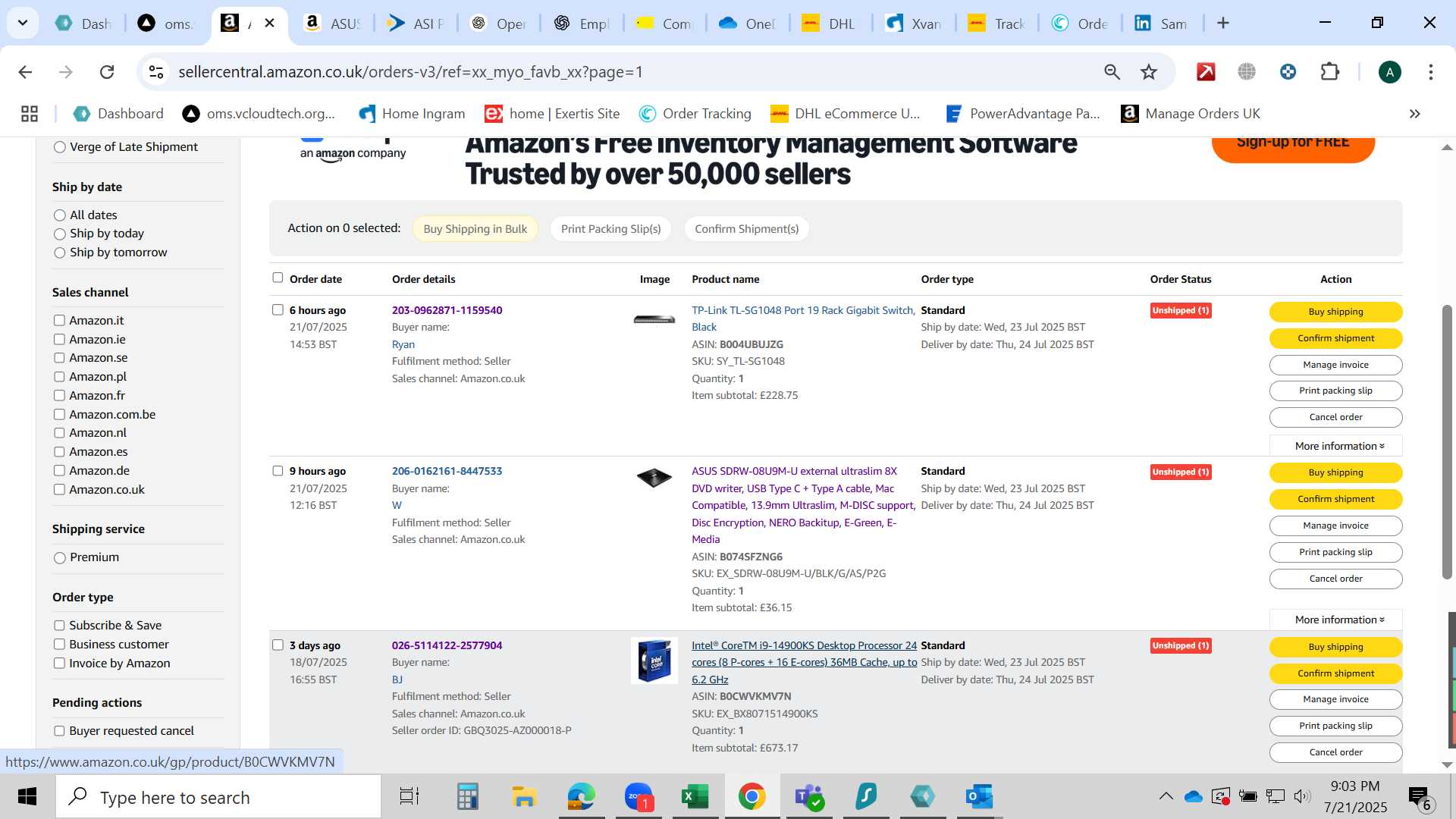Viewport: 1456px width, 819px height.
Task: Click the page vertical scrollbar thumb
Action: [1447, 442]
